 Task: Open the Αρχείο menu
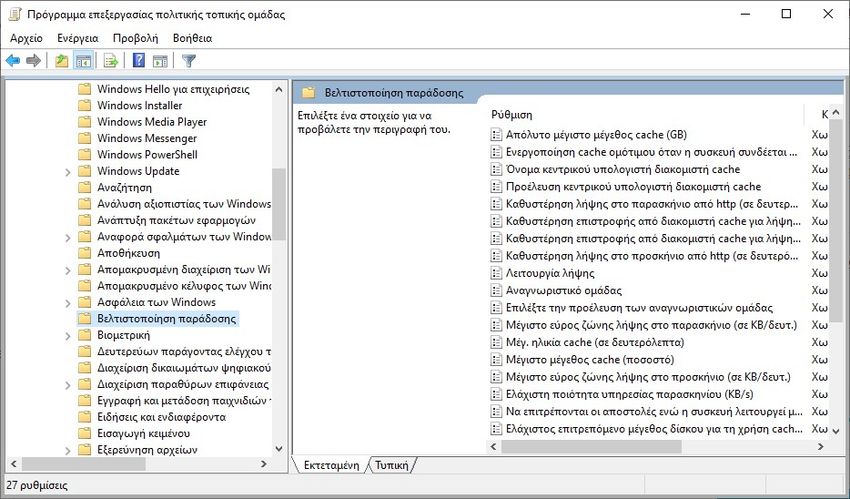point(27,38)
